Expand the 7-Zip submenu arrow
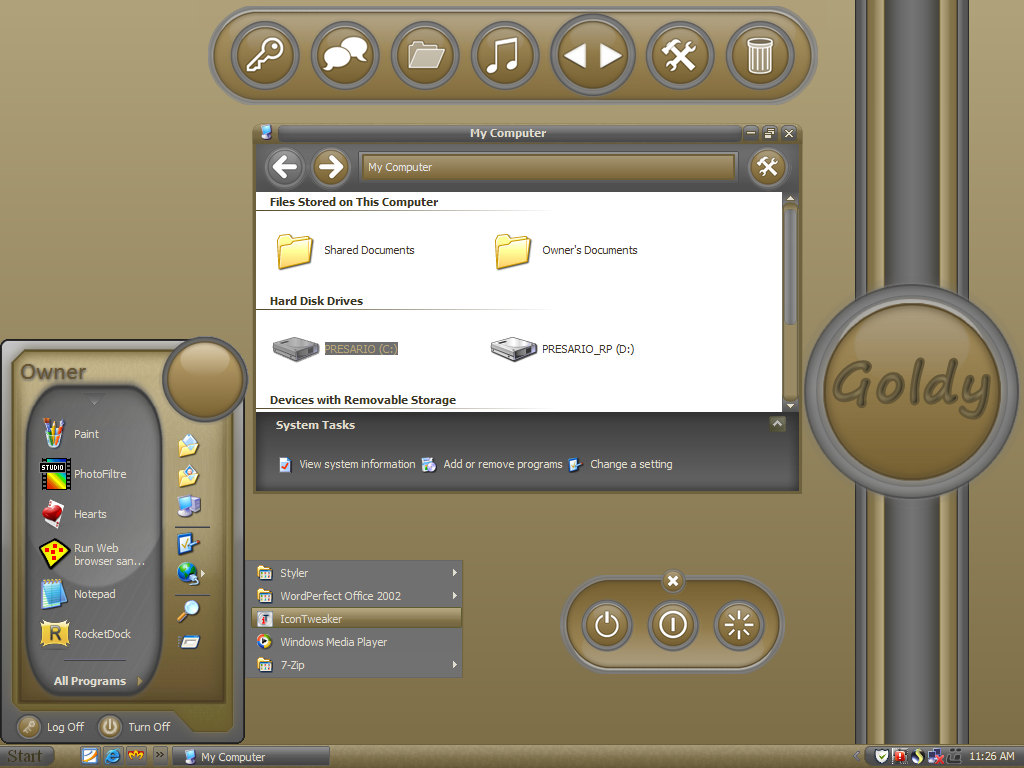Image resolution: width=1024 pixels, height=768 pixels. (455, 665)
